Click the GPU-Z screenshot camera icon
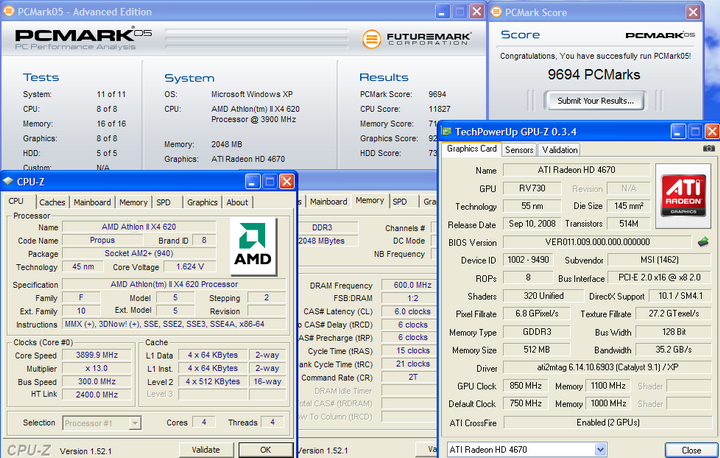Viewport: 720px width, 458px height. pos(709,148)
